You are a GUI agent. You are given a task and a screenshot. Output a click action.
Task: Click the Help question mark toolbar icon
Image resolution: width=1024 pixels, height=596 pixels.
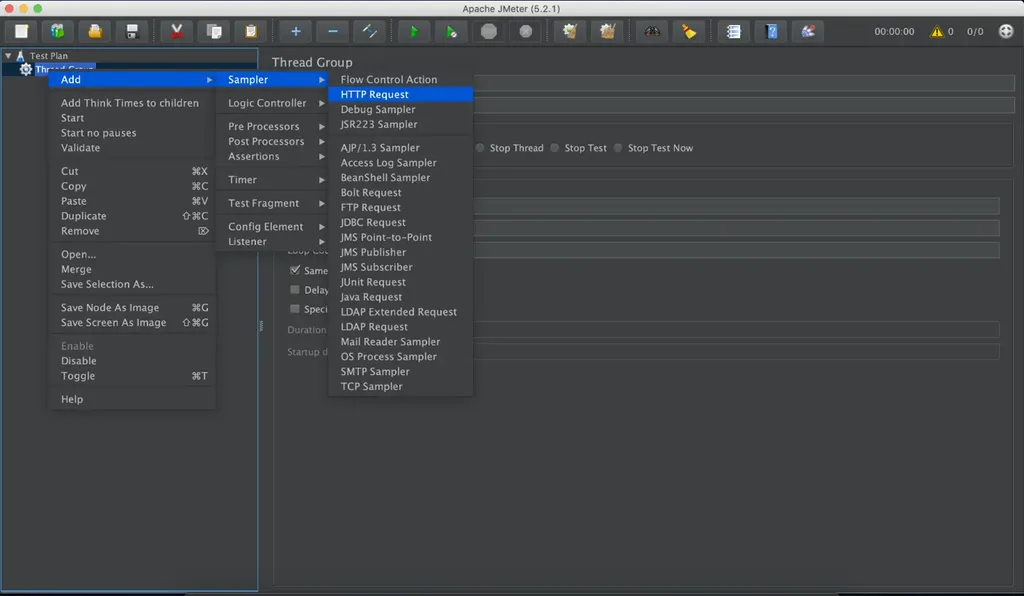pyautogui.click(x=771, y=31)
